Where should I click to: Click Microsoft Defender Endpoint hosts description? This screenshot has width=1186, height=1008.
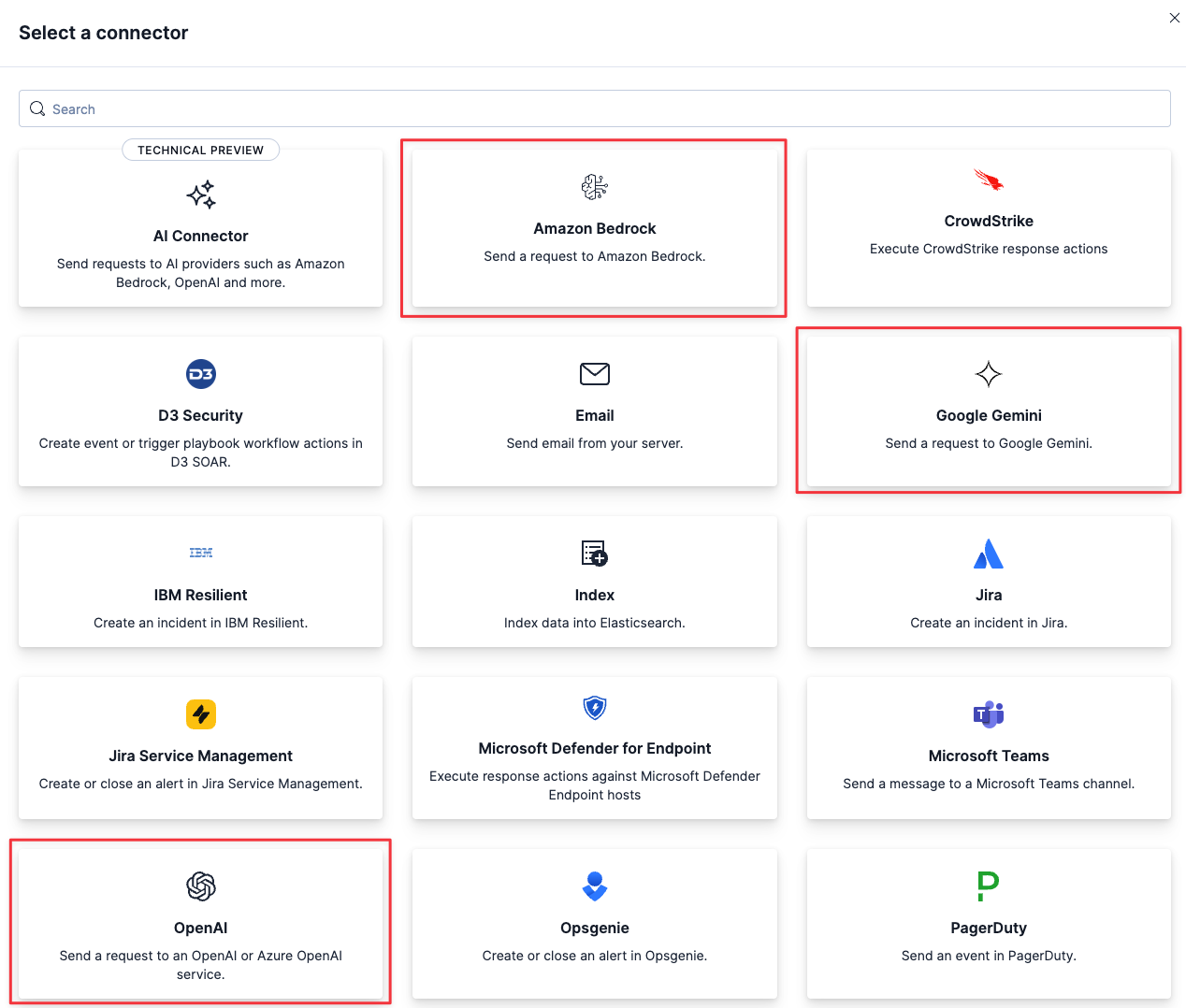(595, 785)
